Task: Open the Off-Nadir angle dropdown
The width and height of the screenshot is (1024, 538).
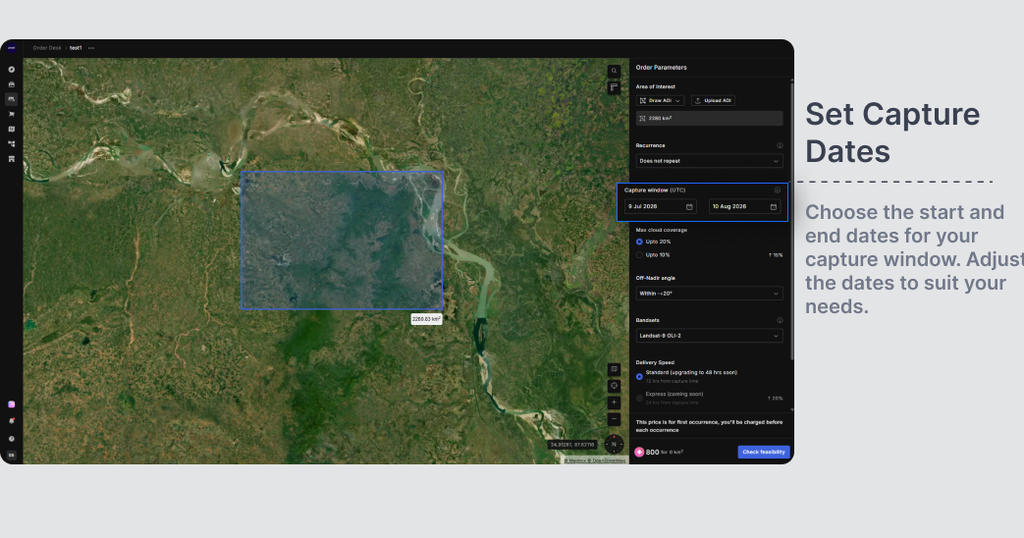Action: 709,294
